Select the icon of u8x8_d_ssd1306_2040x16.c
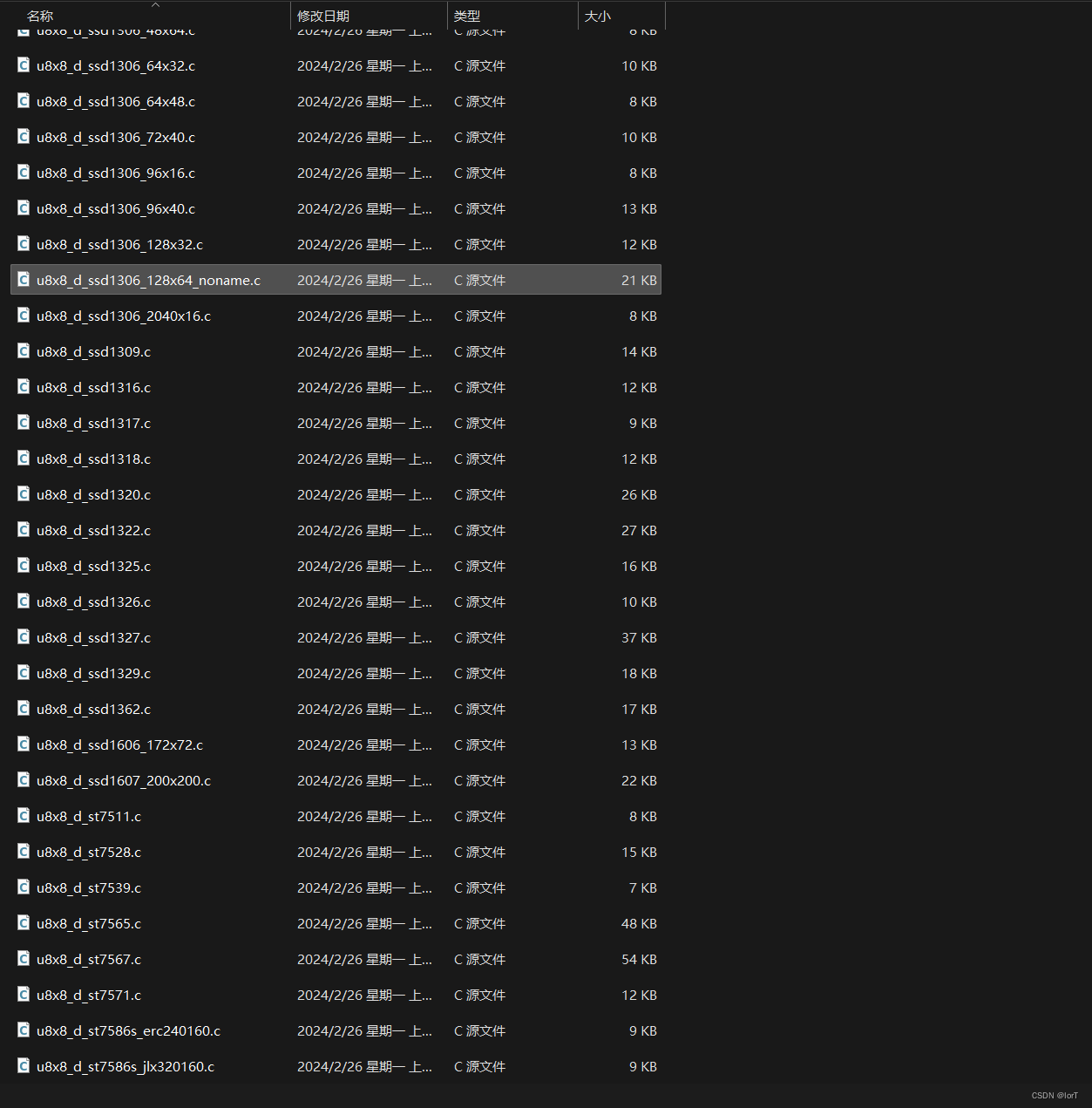 coord(24,316)
